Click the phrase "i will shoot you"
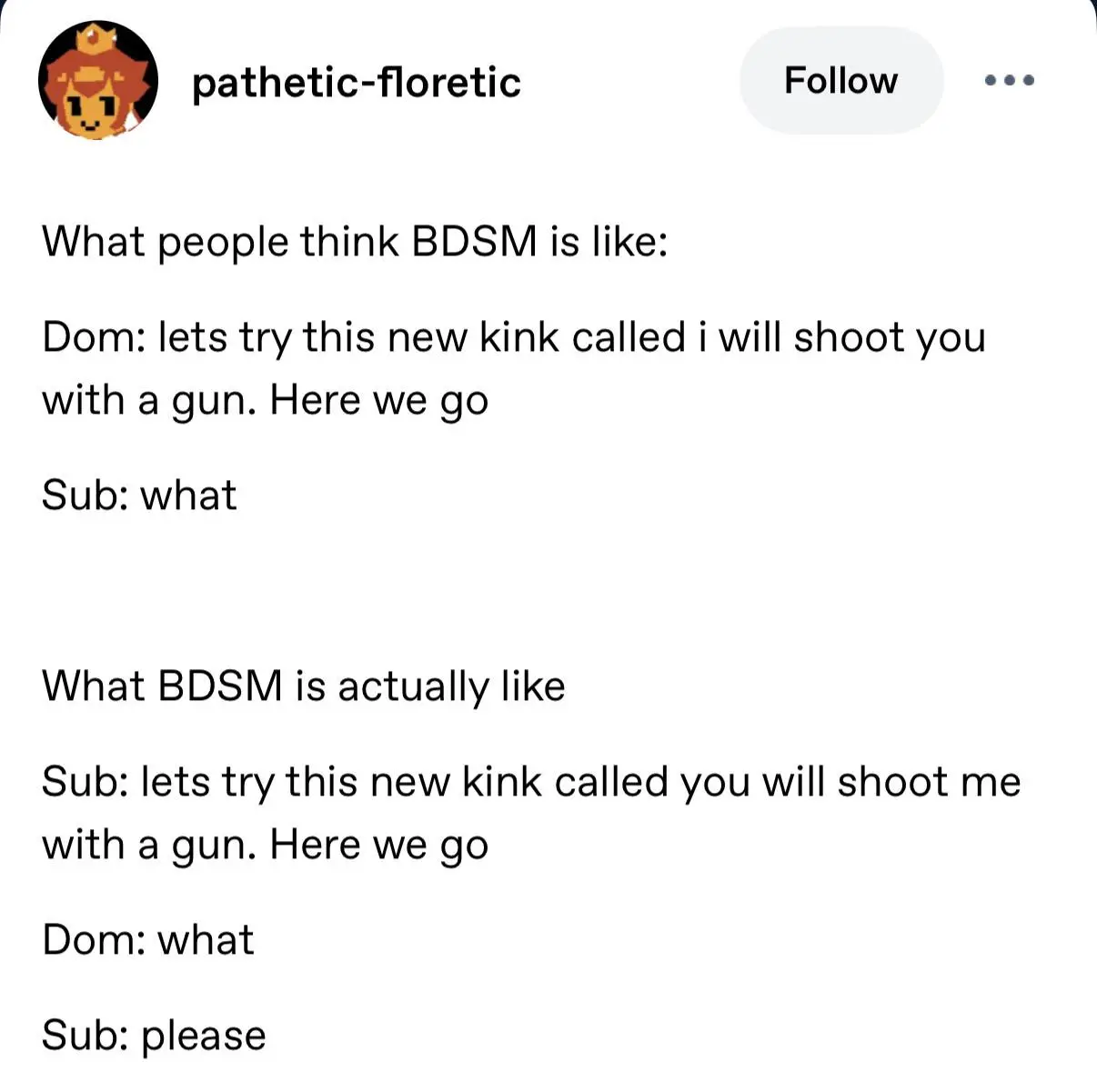The width and height of the screenshot is (1097, 1092). pyautogui.click(x=841, y=338)
